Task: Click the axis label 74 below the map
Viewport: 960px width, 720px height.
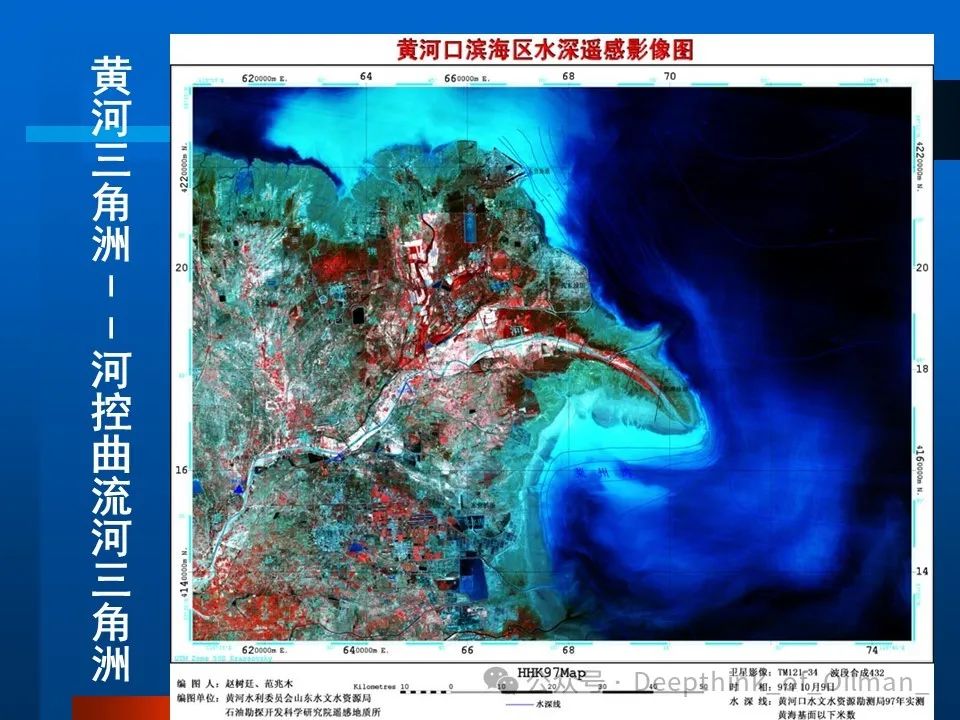Action: [872, 650]
